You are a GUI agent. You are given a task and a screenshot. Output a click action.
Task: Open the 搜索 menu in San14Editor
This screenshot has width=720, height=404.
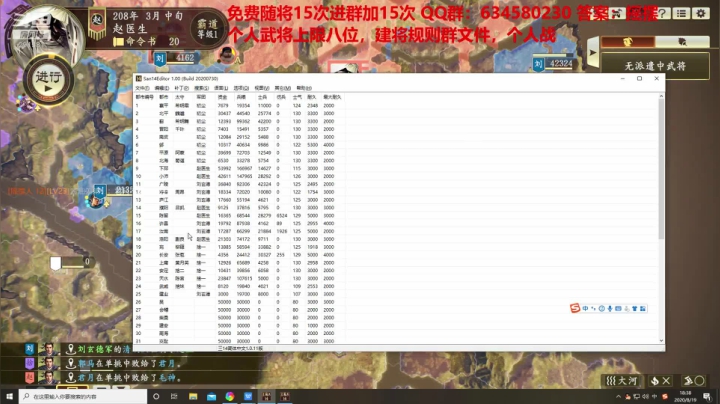point(201,88)
